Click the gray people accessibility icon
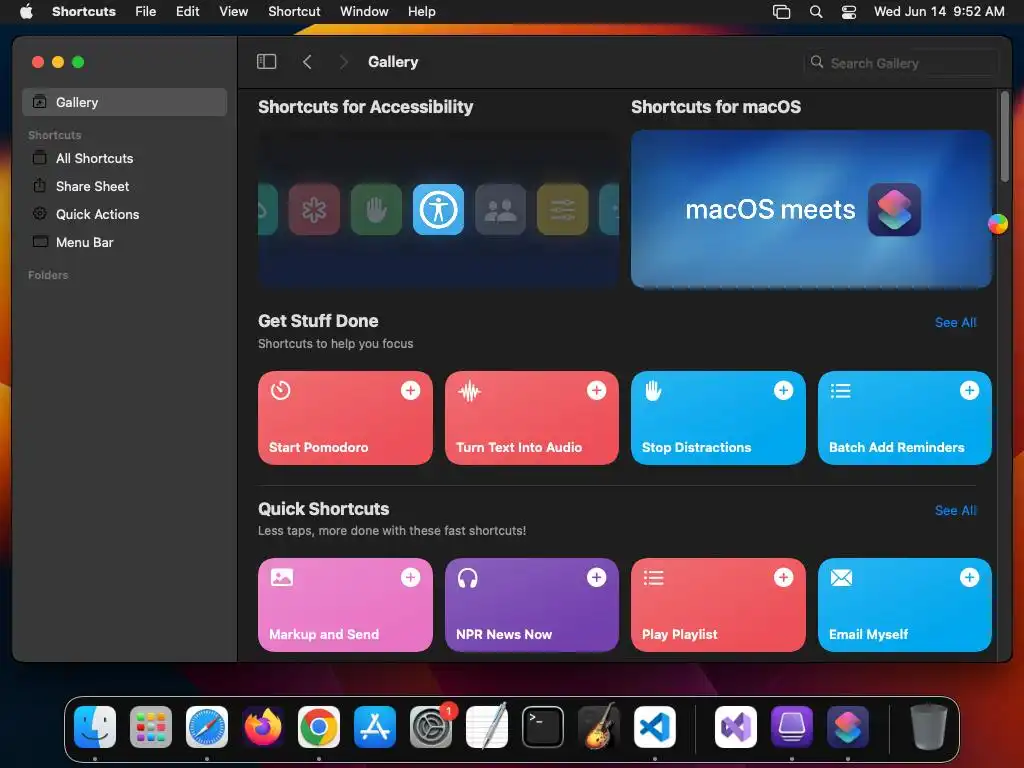 (500, 210)
